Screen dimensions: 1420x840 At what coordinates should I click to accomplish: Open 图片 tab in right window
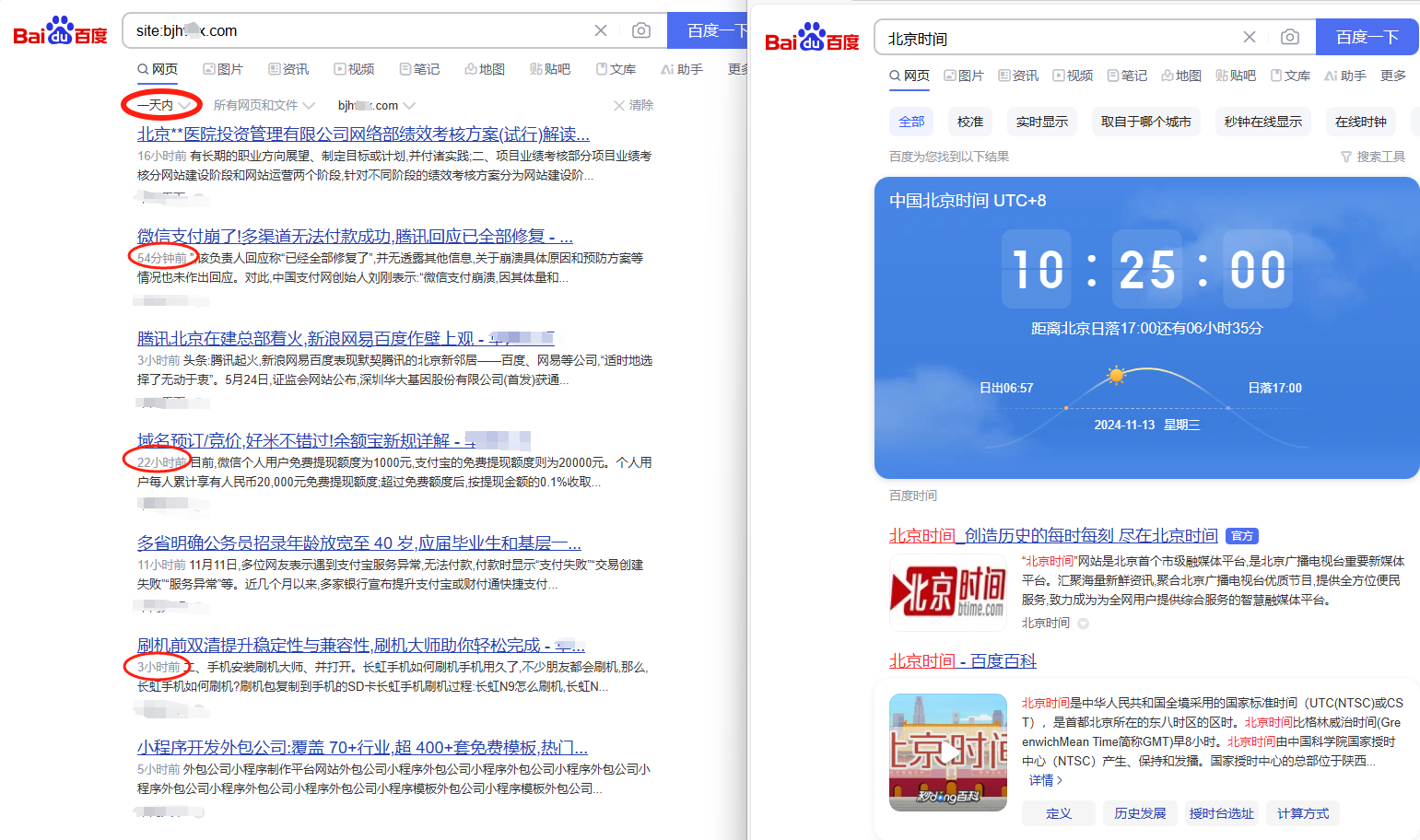click(964, 76)
